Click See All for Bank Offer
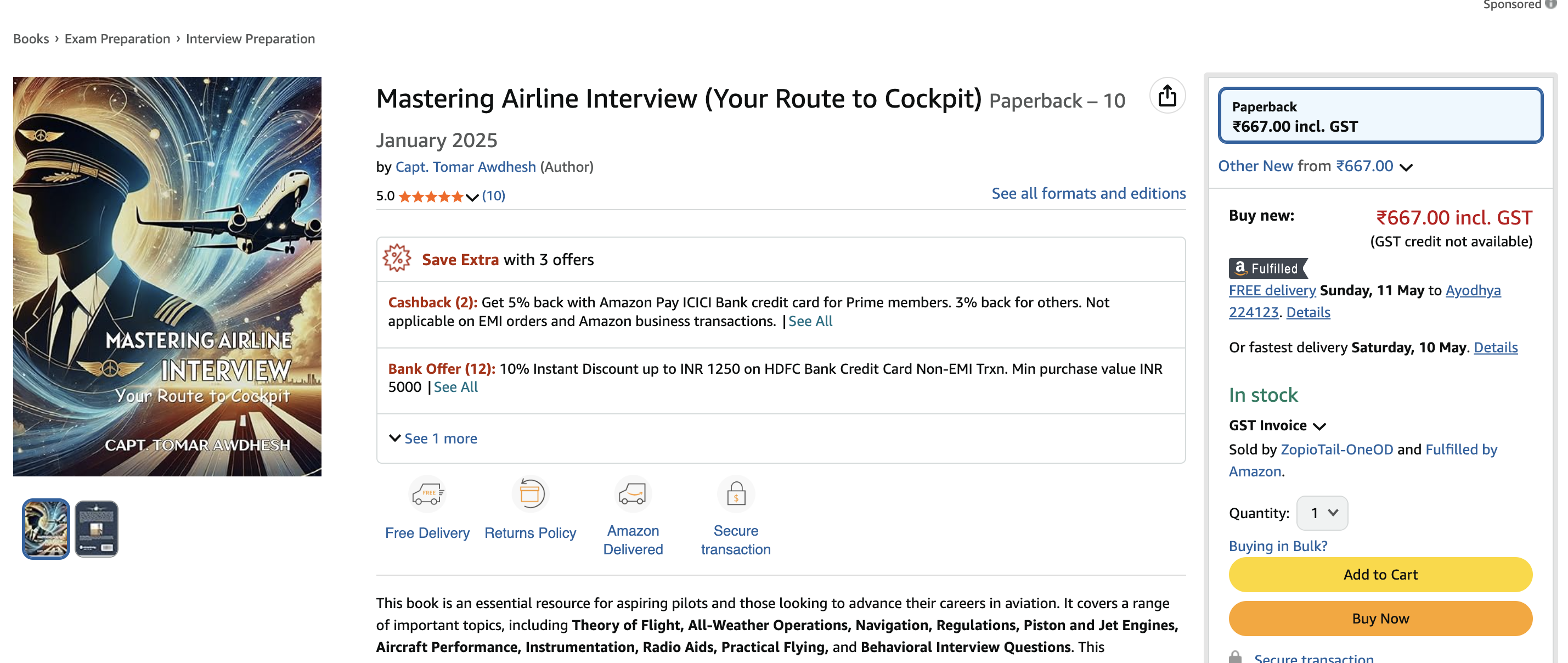 [x=455, y=386]
